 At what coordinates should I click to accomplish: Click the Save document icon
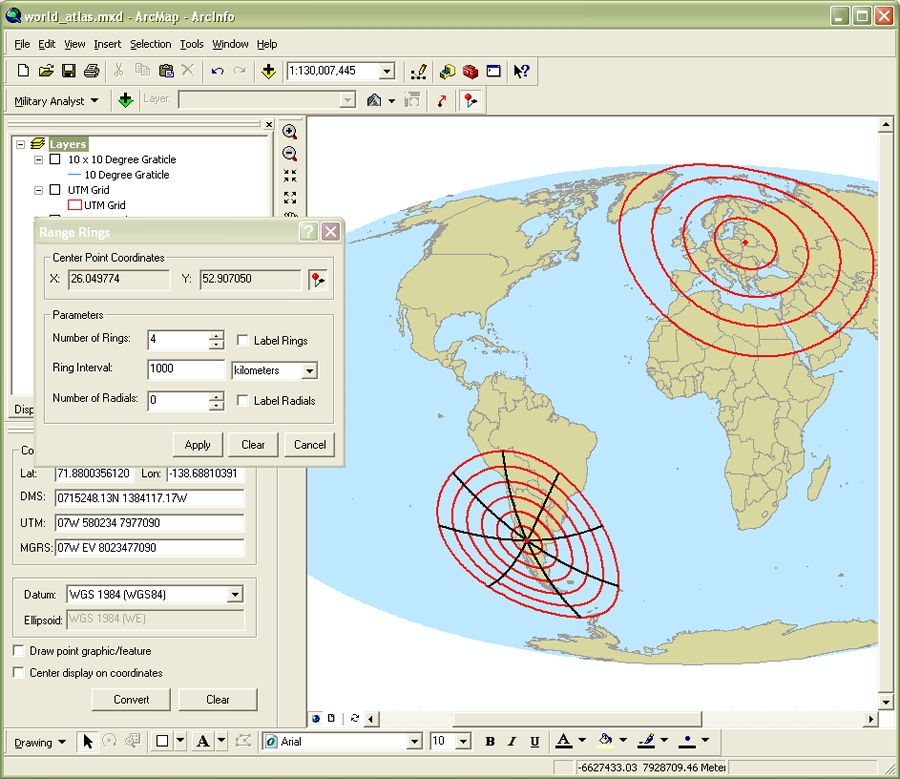click(x=69, y=71)
